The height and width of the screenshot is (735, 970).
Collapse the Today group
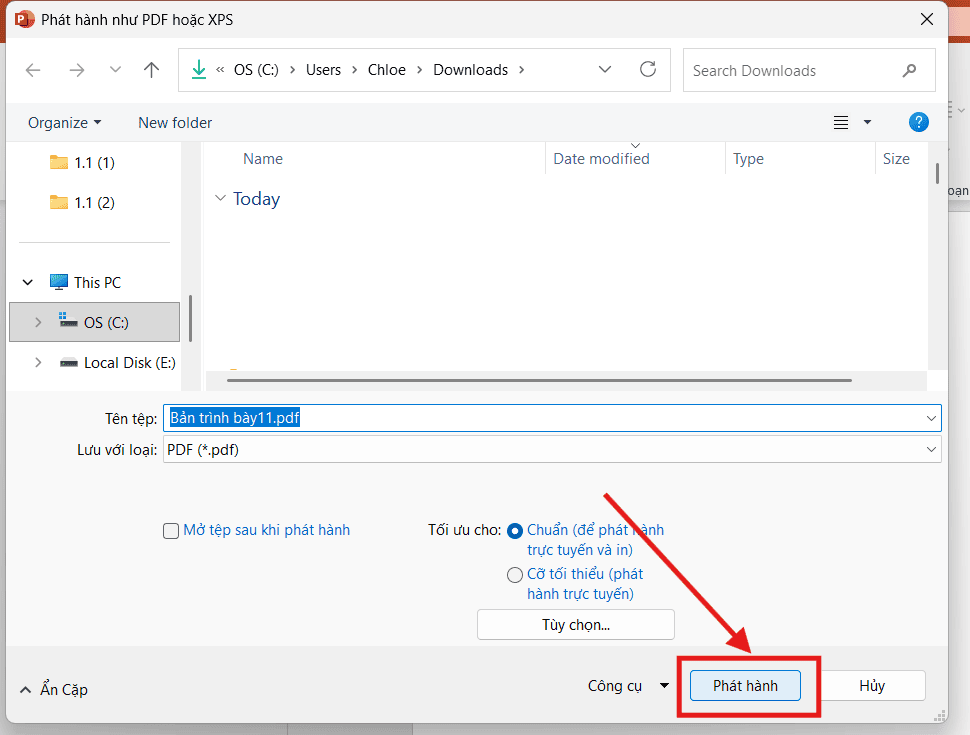(x=221, y=199)
